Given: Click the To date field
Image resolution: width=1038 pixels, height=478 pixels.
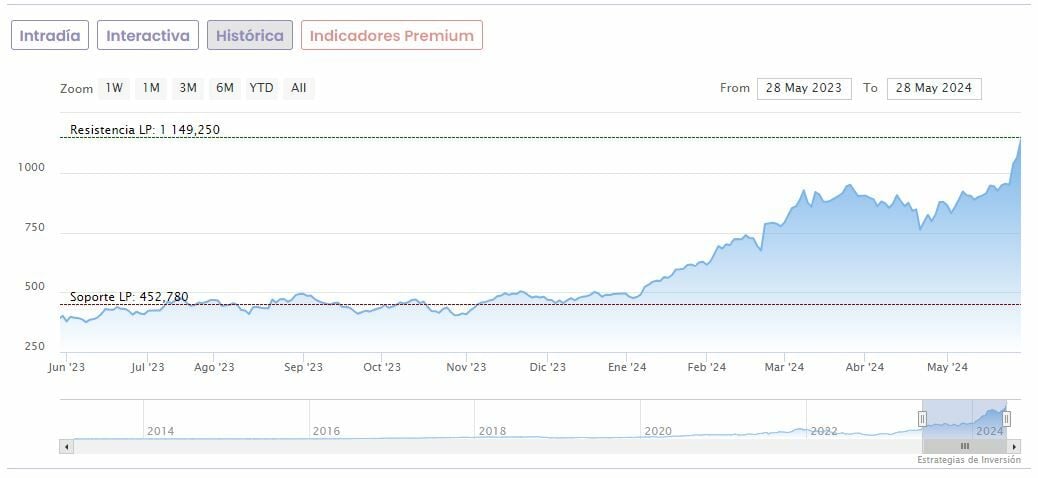Looking at the screenshot, I should coord(934,88).
